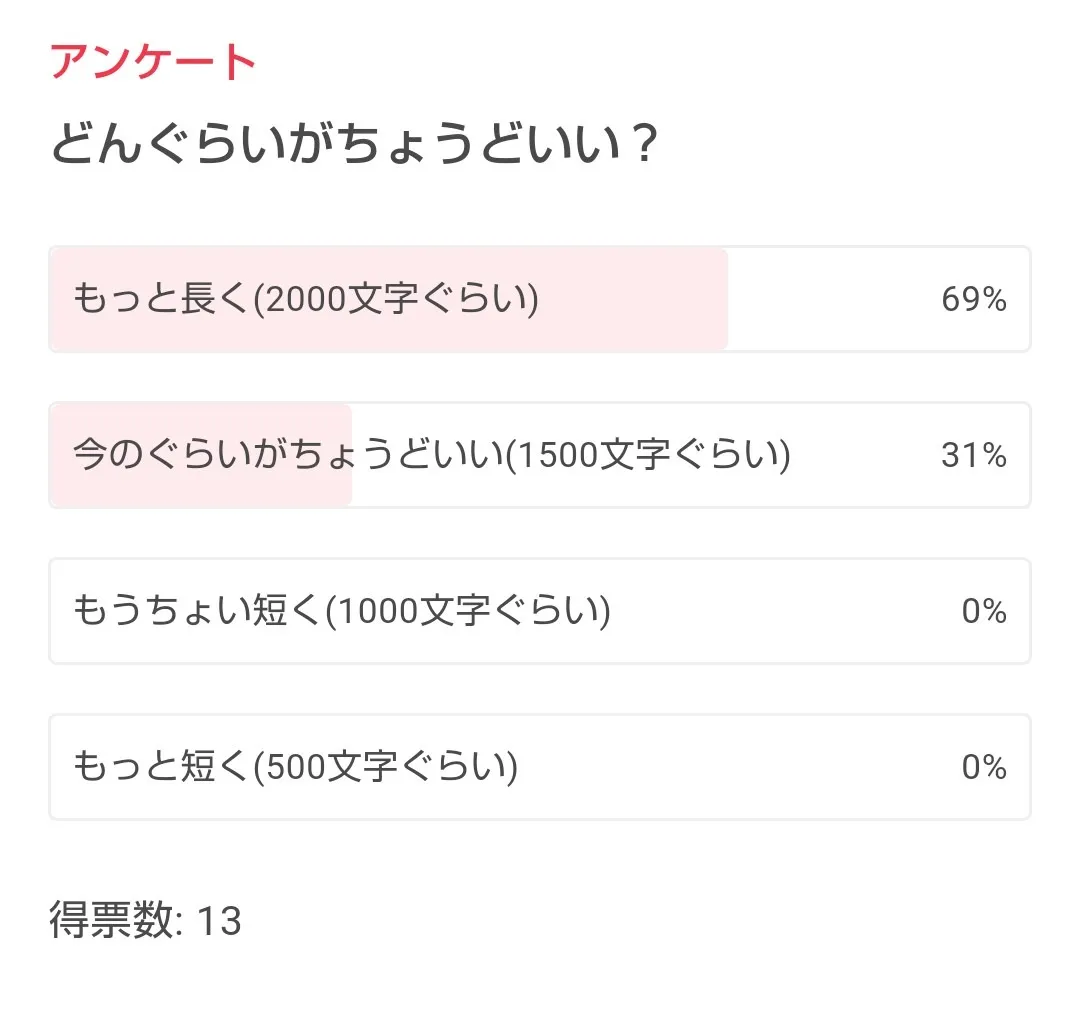Viewport: 1080px width, 1036px height.
Task: Select the もっと長く(2000文字ぐらい) poll option
Action: click(539, 299)
